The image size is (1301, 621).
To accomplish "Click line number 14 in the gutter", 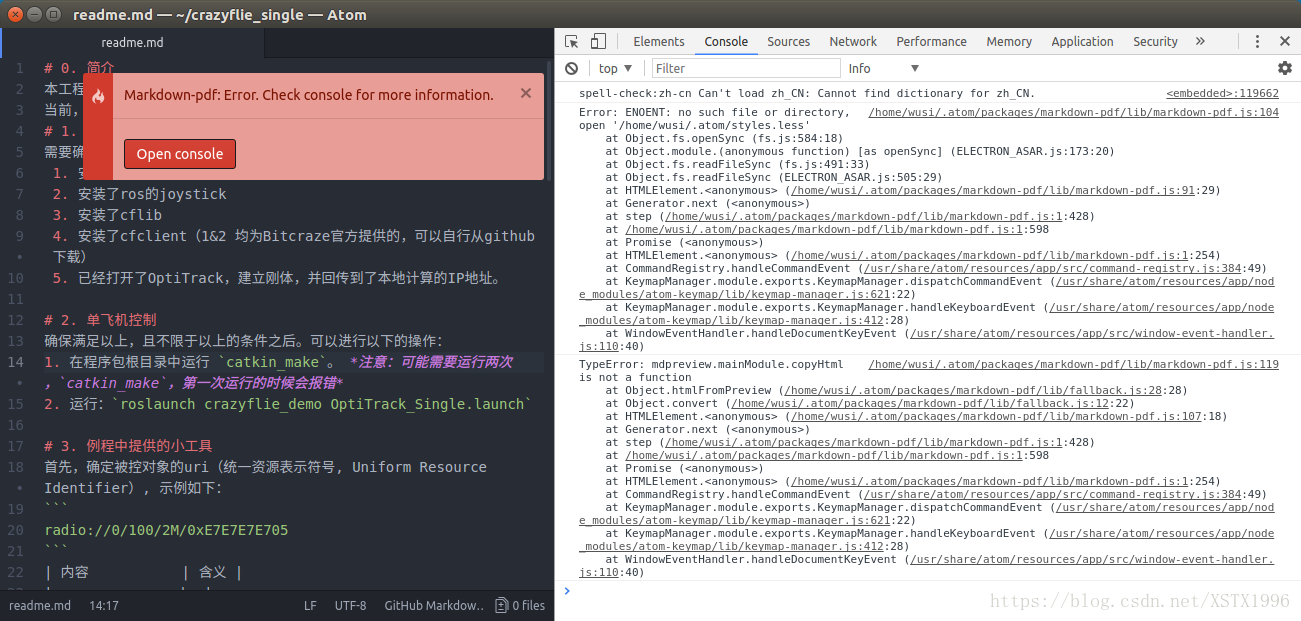I will [x=15, y=362].
